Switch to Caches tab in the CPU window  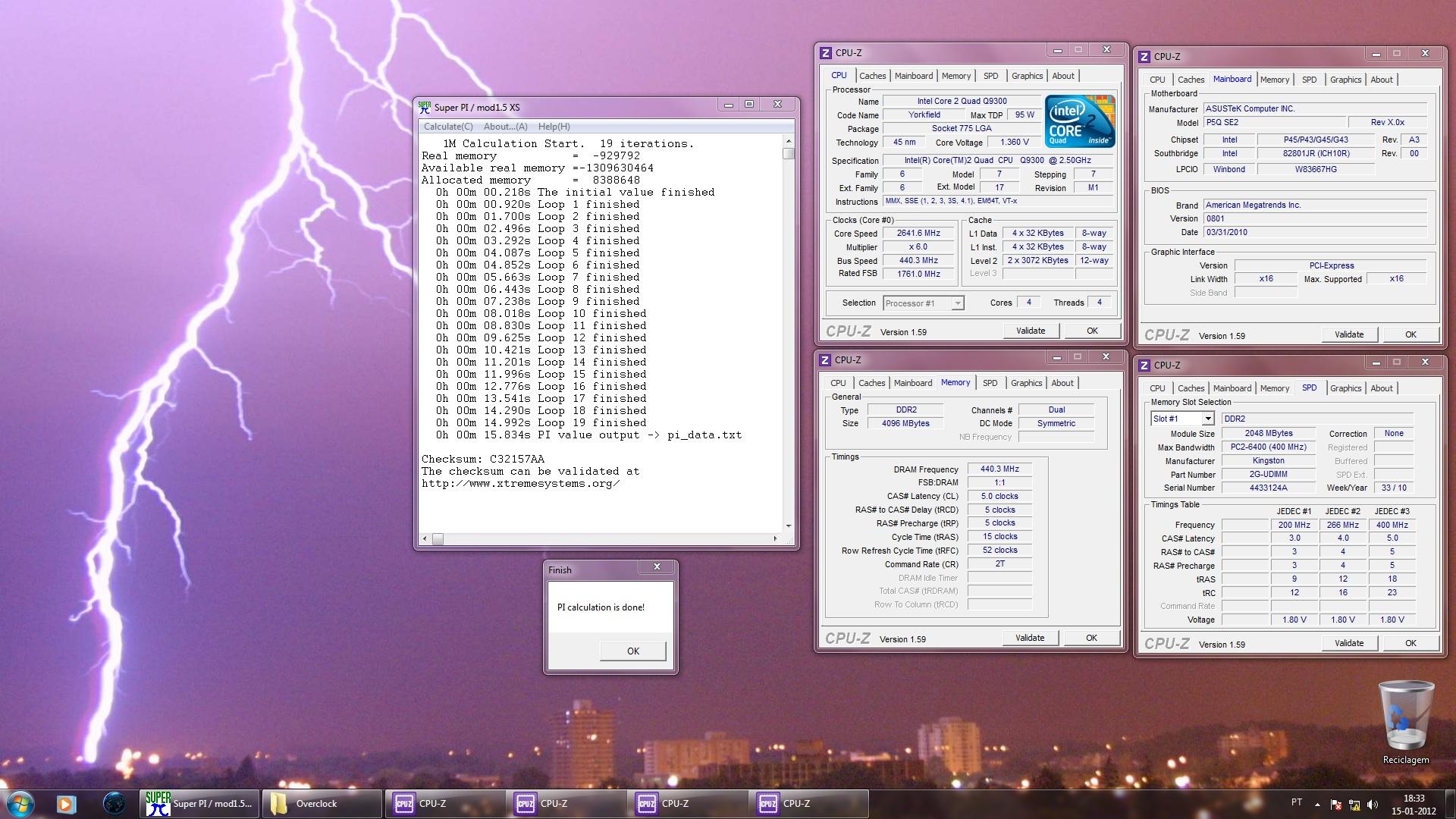[x=872, y=76]
